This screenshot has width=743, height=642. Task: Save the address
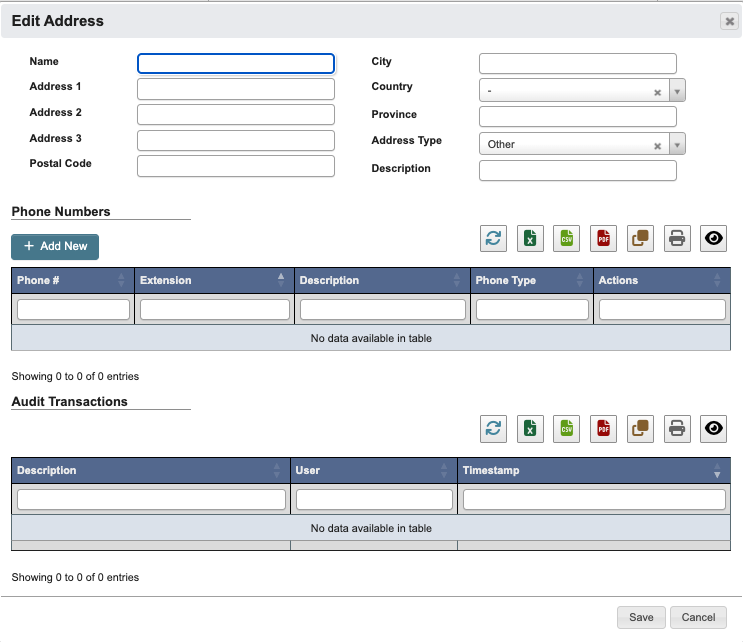pos(641,617)
